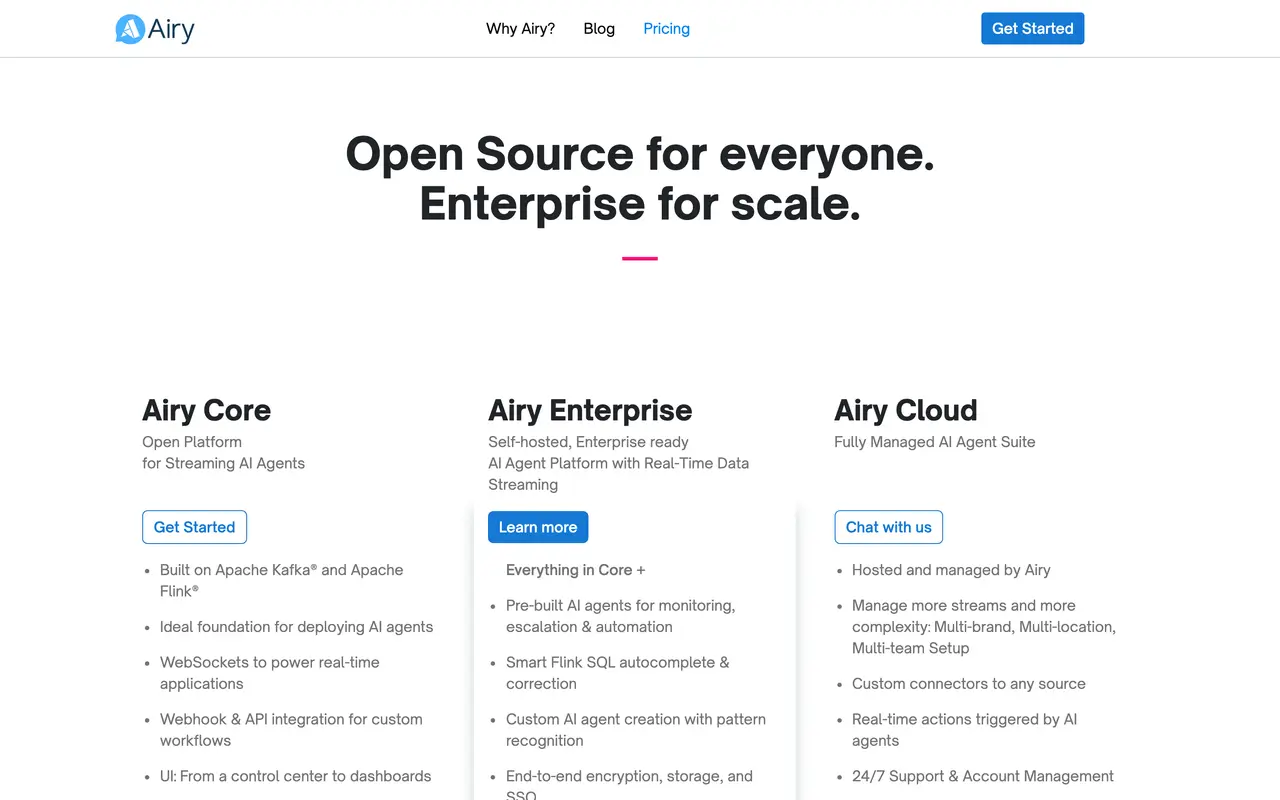Image resolution: width=1280 pixels, height=800 pixels.
Task: Click 'Self-hosted, Enterprise ready' subtitle text
Action: point(588,442)
